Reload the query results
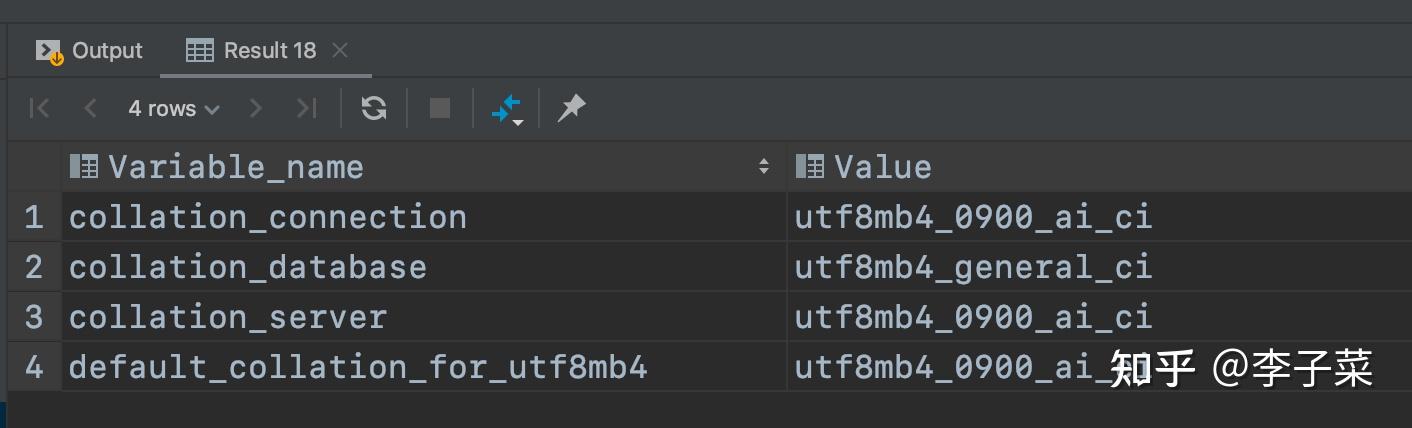Image resolution: width=1412 pixels, height=428 pixels. tap(374, 108)
